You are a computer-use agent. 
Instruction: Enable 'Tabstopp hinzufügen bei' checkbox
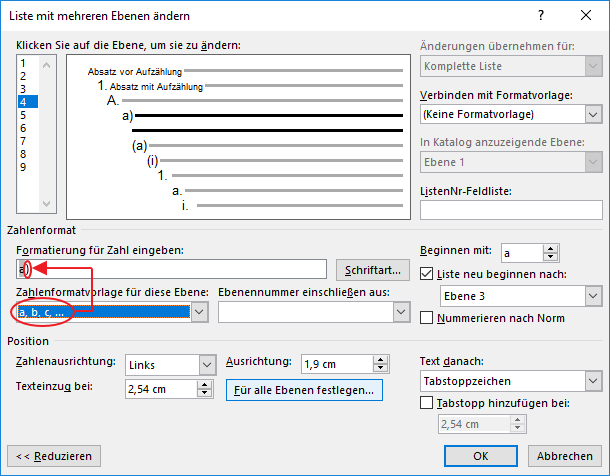click(x=428, y=403)
